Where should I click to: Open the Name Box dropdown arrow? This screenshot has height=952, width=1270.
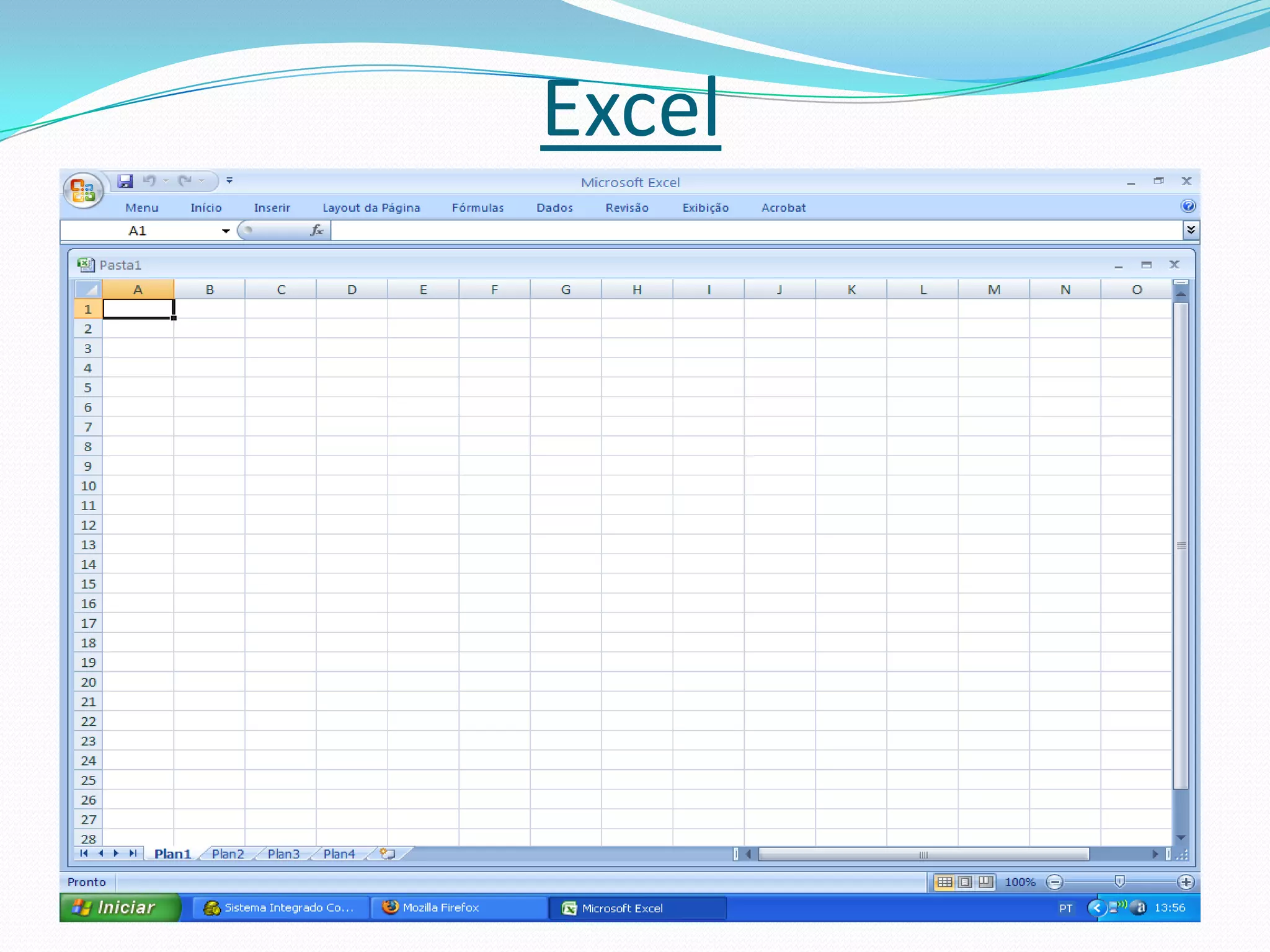click(226, 231)
